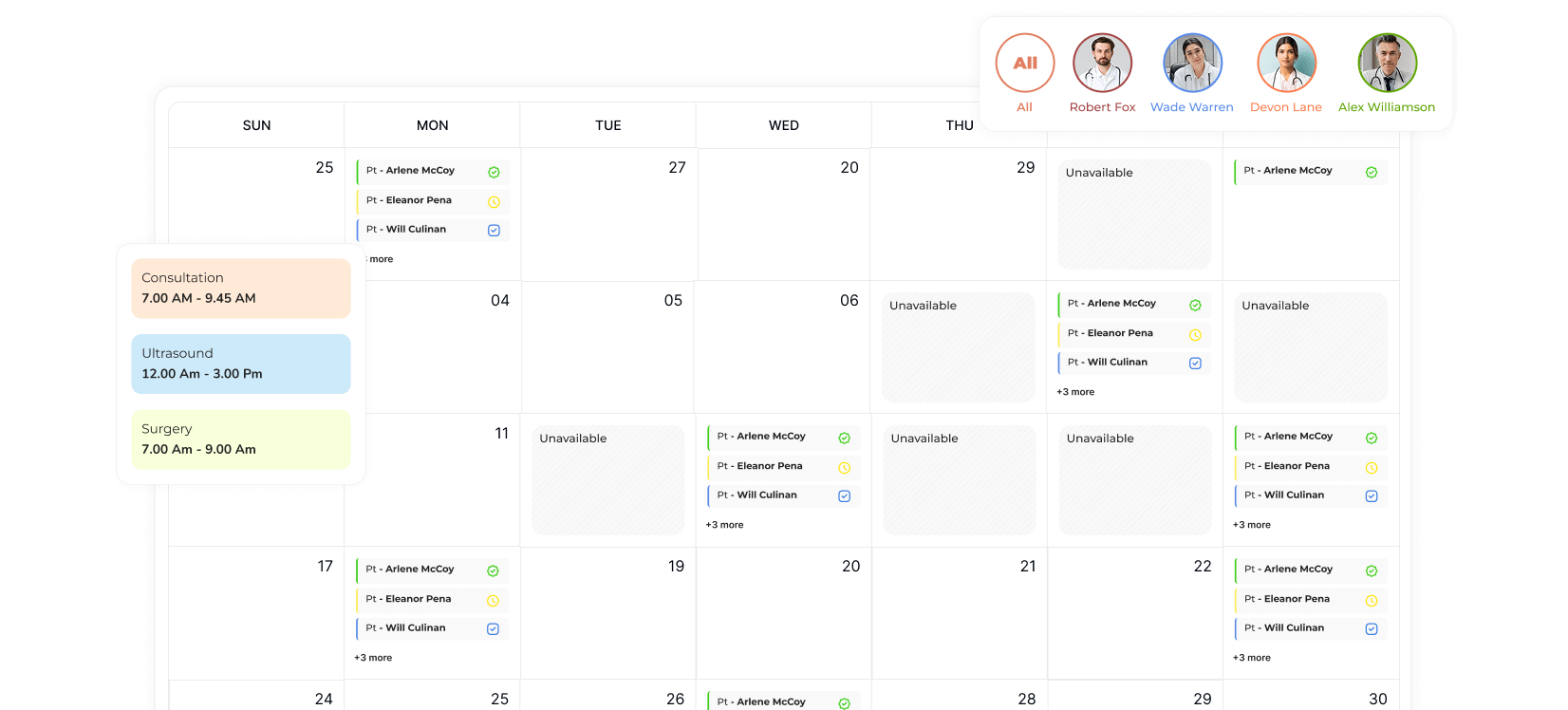Select Alex Williamson's avatar
The width and height of the screenshot is (1568, 710).
coord(1387,64)
